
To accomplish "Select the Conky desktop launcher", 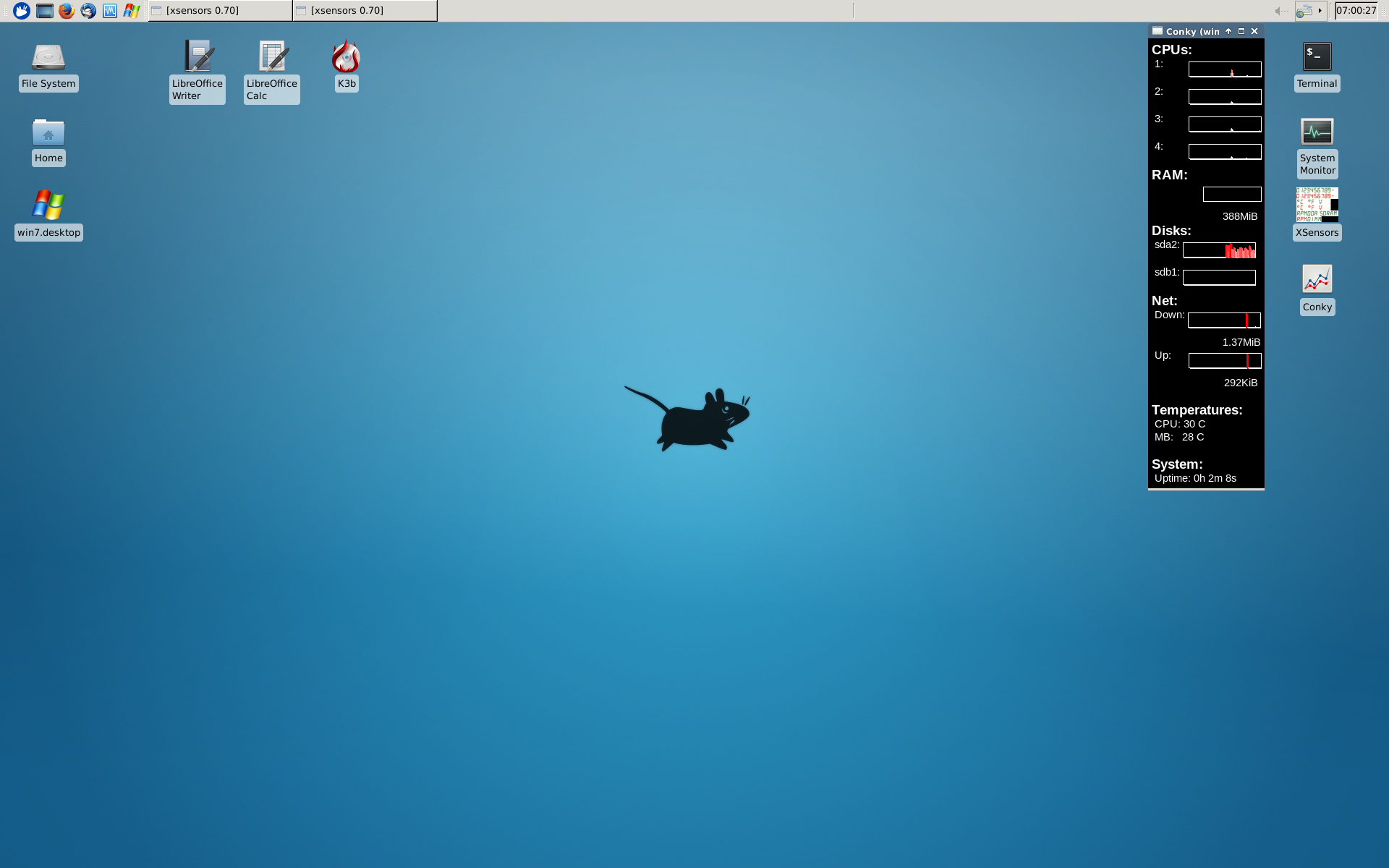I will pyautogui.click(x=1317, y=279).
